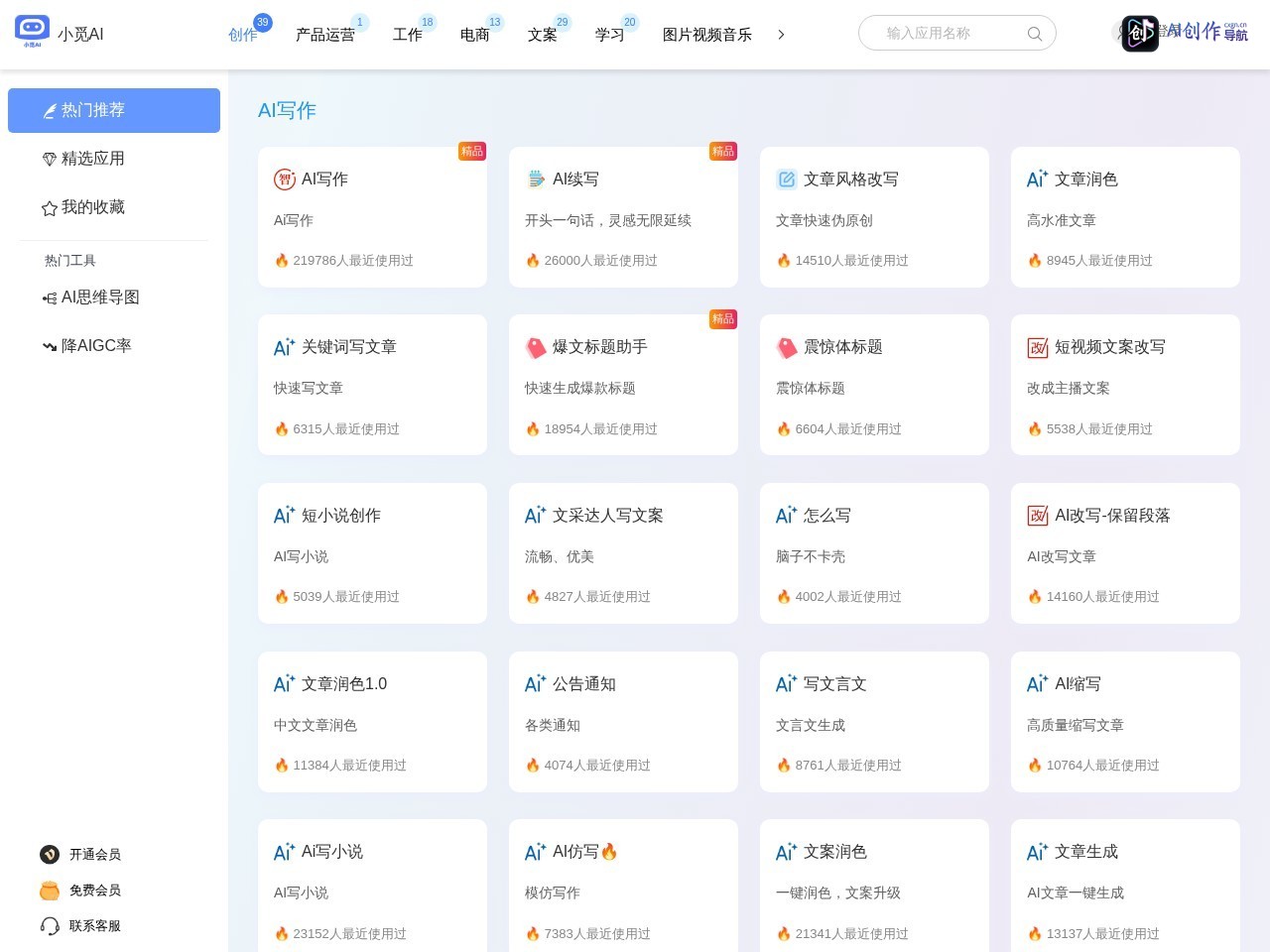Click the AI改写-保留段落 card's 改 icon
Screen dimensions: 1270x952
tap(1038, 516)
